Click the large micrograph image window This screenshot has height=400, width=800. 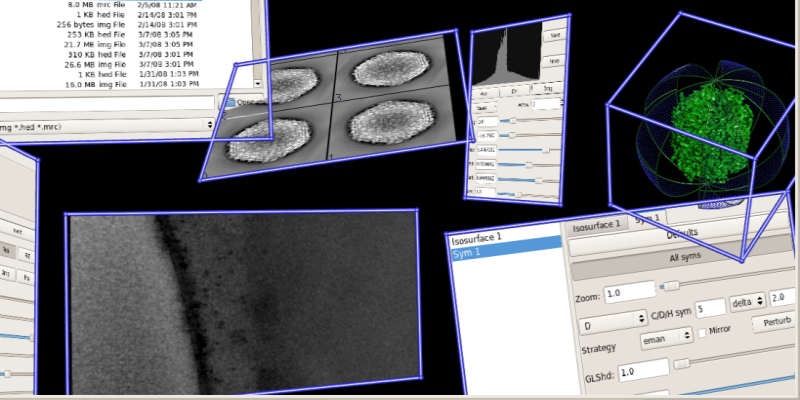244,303
